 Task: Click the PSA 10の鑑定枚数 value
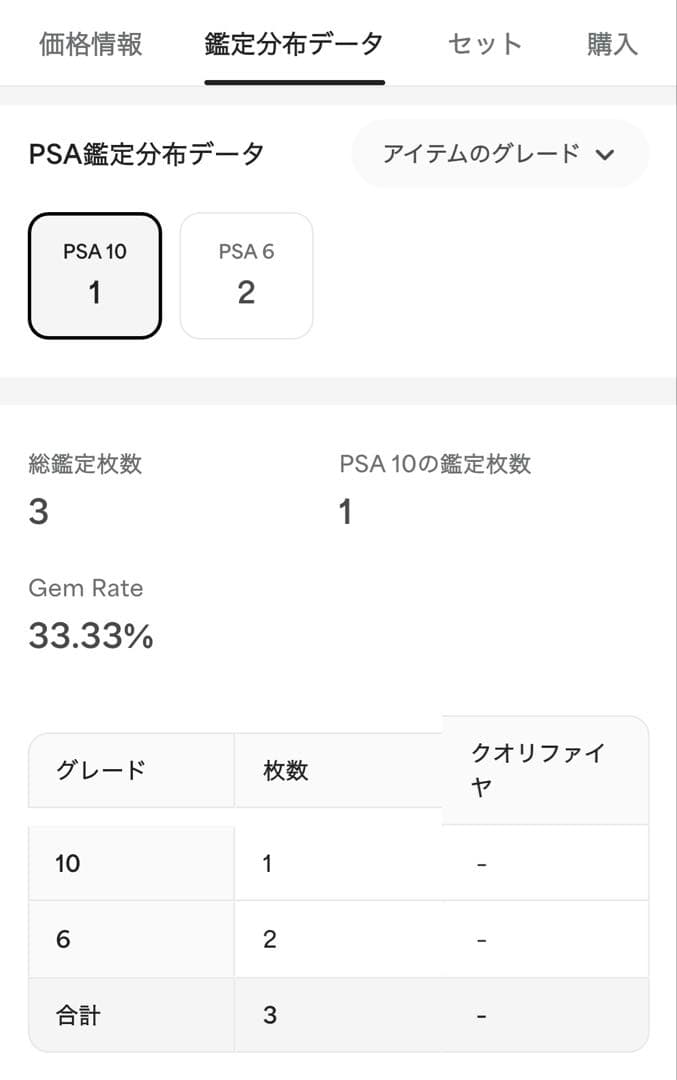[346, 512]
